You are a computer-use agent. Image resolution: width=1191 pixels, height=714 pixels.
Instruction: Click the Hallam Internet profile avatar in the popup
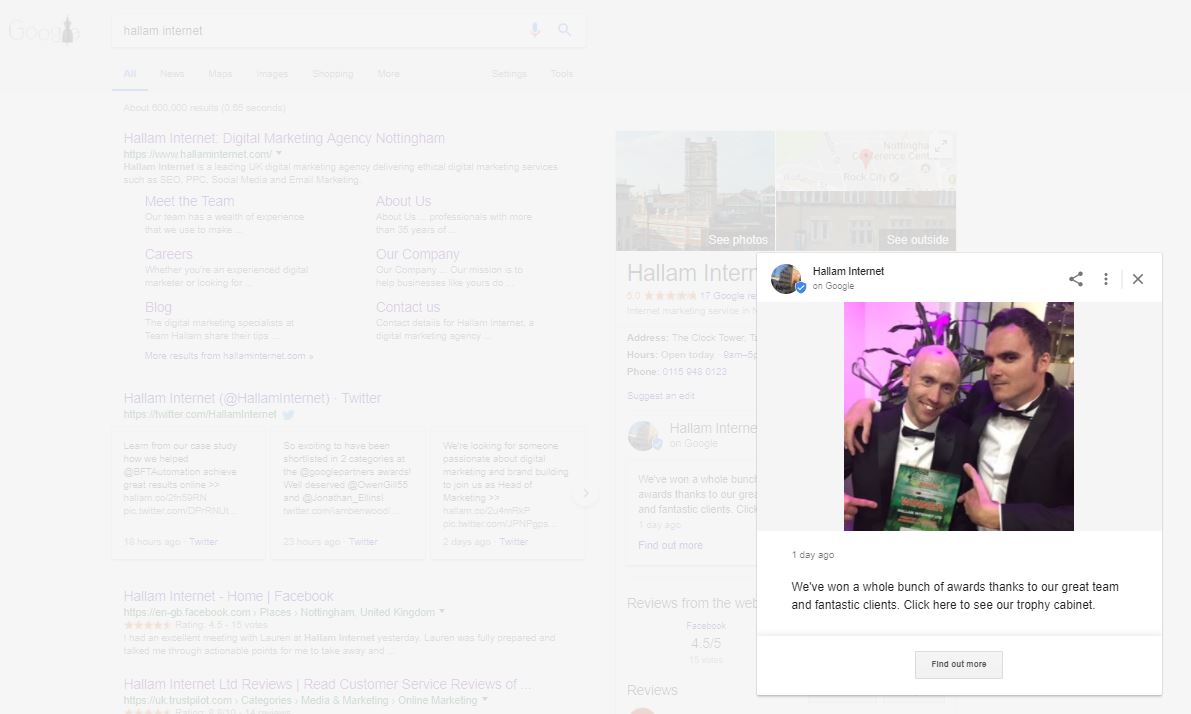click(787, 279)
